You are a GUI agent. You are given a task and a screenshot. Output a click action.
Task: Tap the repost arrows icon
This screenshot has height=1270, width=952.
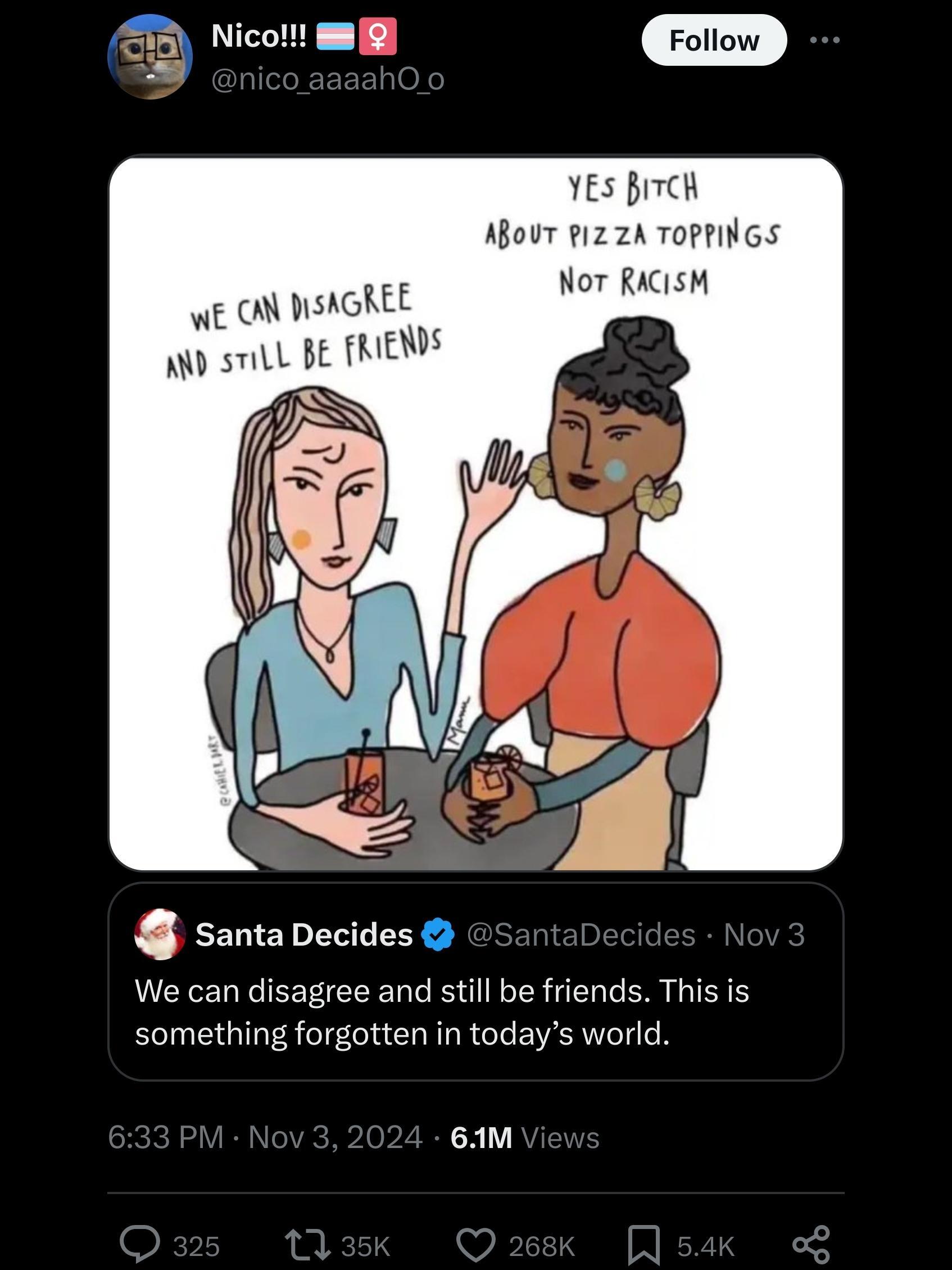tap(307, 1245)
